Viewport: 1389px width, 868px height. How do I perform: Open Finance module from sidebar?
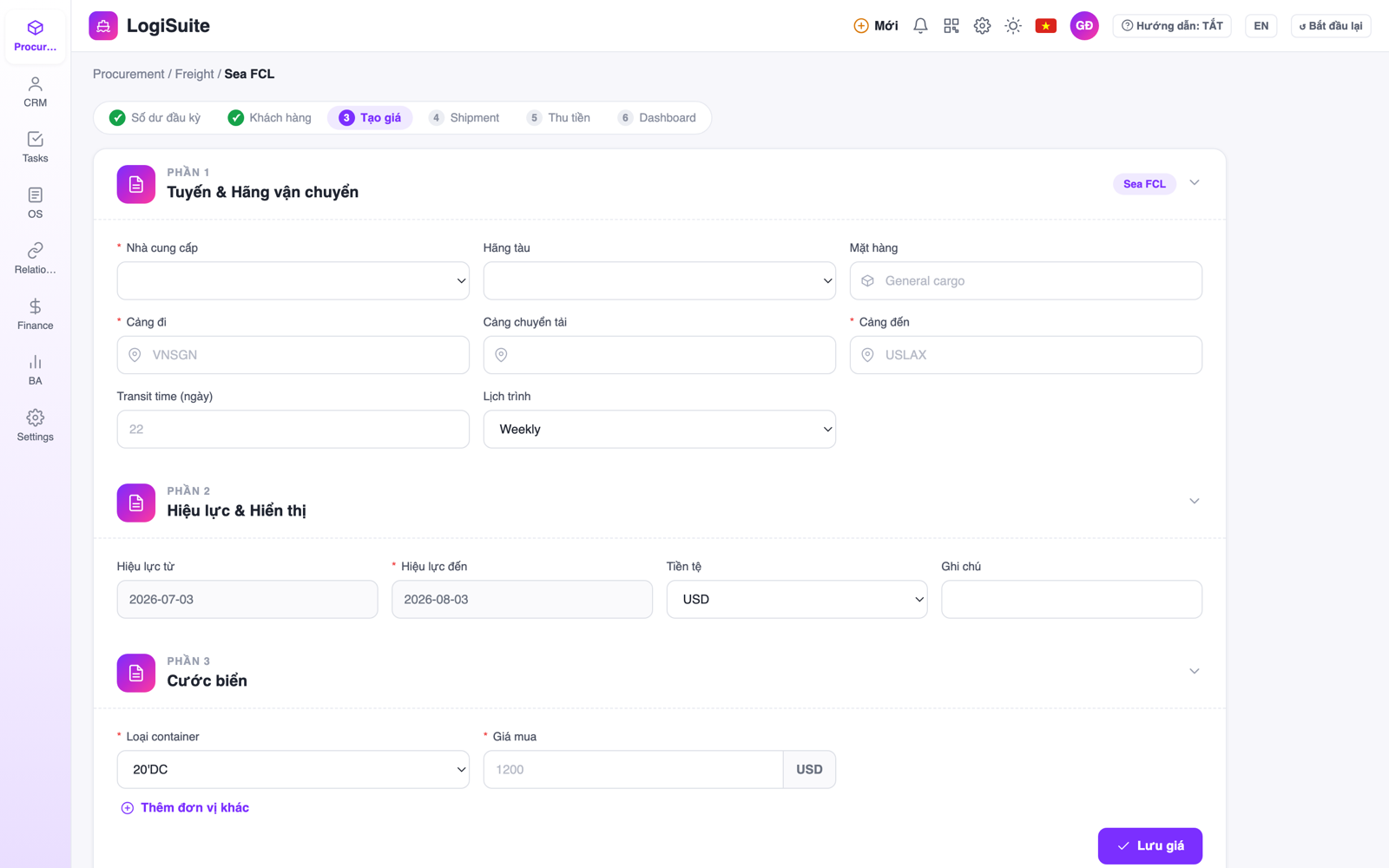(35, 314)
